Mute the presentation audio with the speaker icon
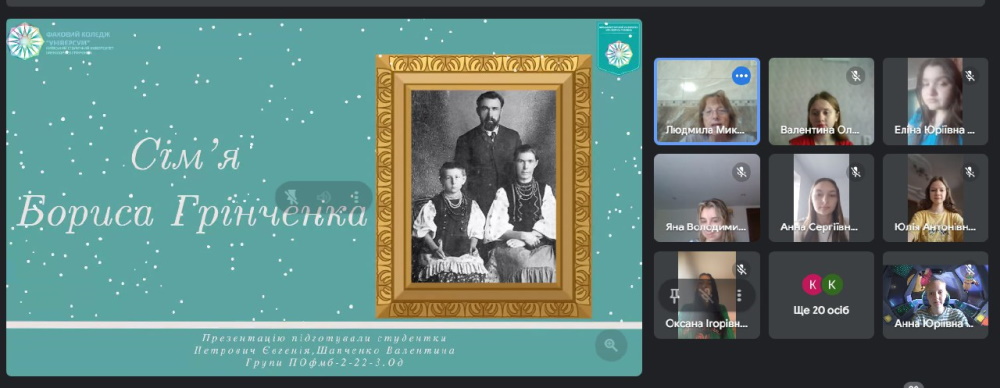This screenshot has height=388, width=1000. pyautogui.click(x=324, y=197)
